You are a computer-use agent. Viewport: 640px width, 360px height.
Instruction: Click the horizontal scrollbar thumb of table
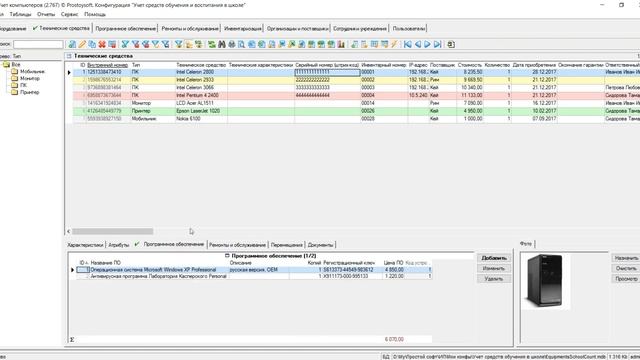113,231
